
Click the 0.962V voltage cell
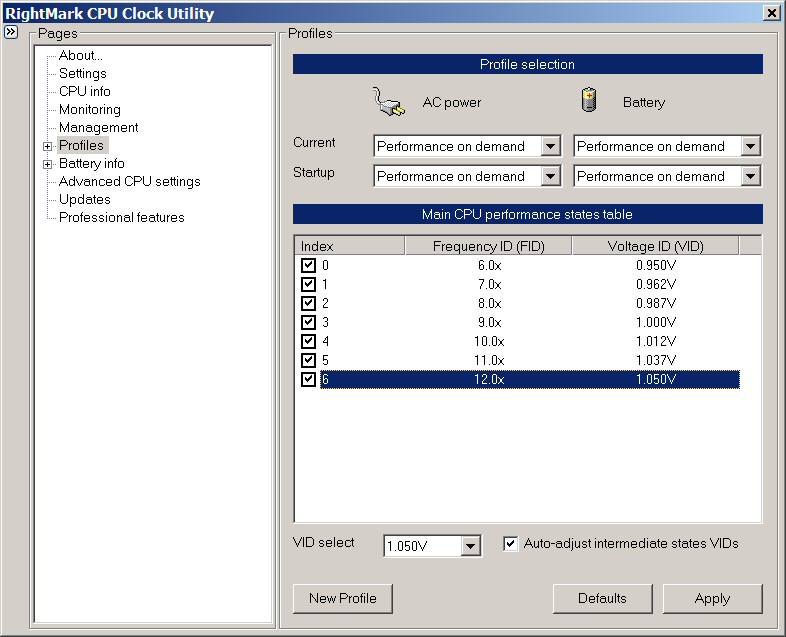point(656,284)
